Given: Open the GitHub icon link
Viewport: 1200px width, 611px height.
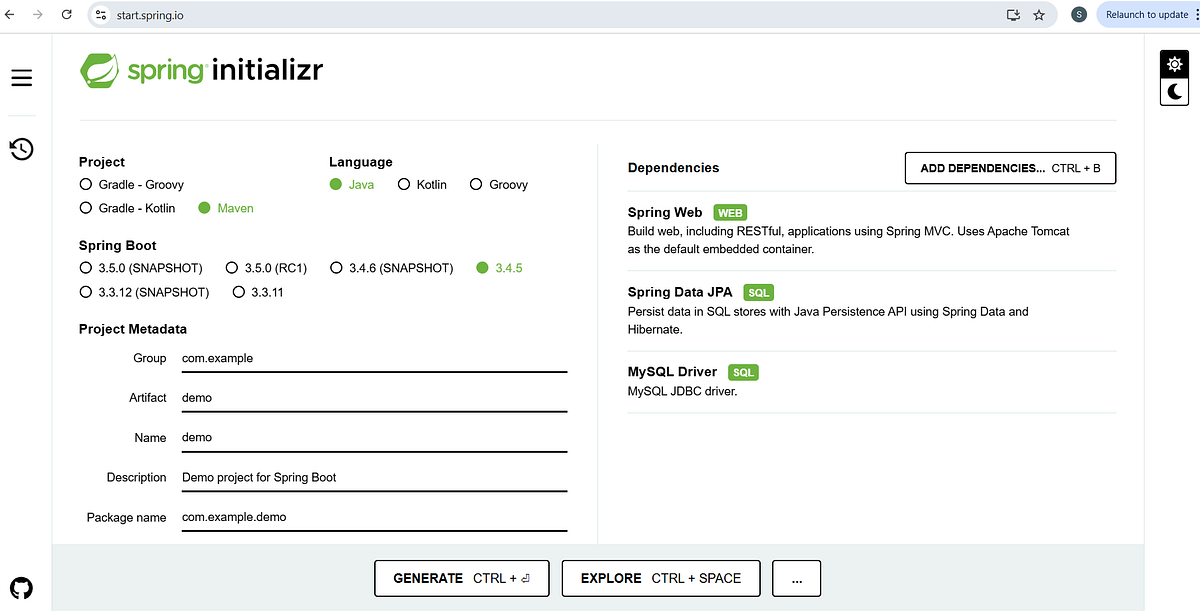Looking at the screenshot, I should coord(21,588).
